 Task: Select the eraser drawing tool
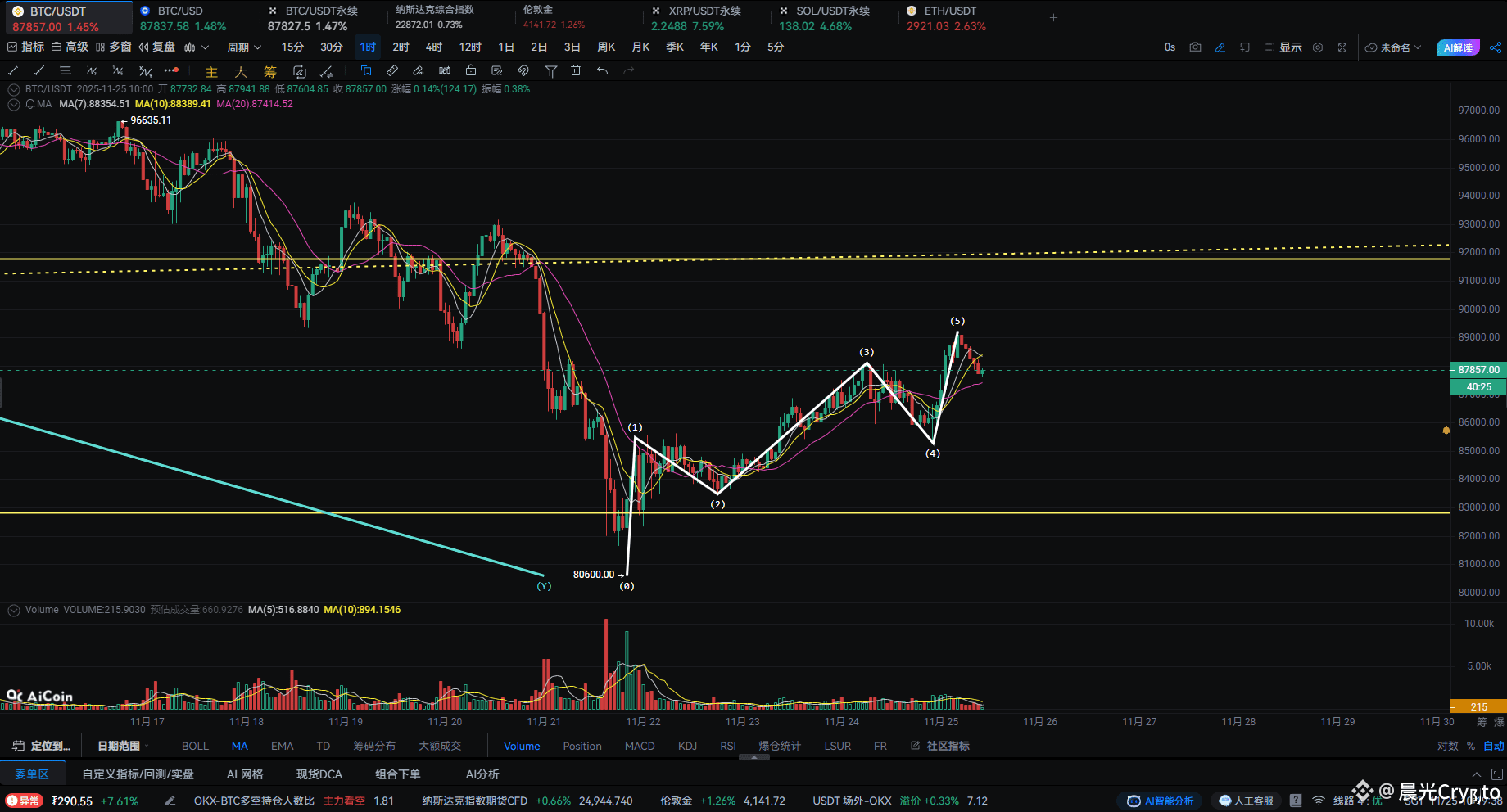419,71
